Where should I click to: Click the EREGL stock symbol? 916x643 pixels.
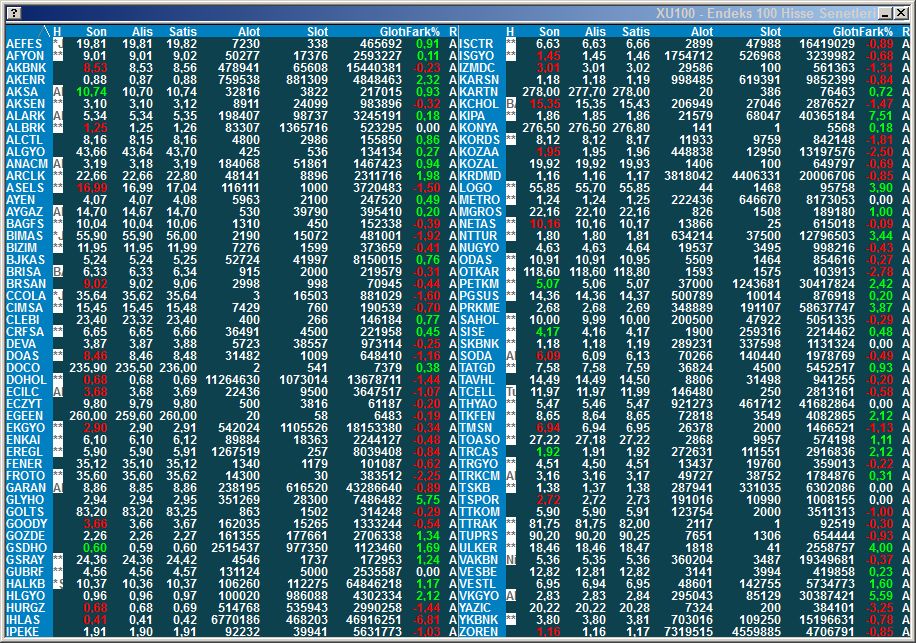(25, 451)
